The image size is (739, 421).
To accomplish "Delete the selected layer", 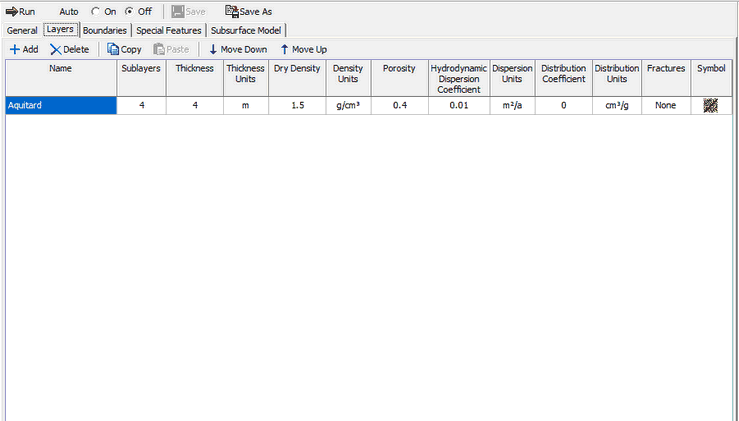I will (56, 49).
